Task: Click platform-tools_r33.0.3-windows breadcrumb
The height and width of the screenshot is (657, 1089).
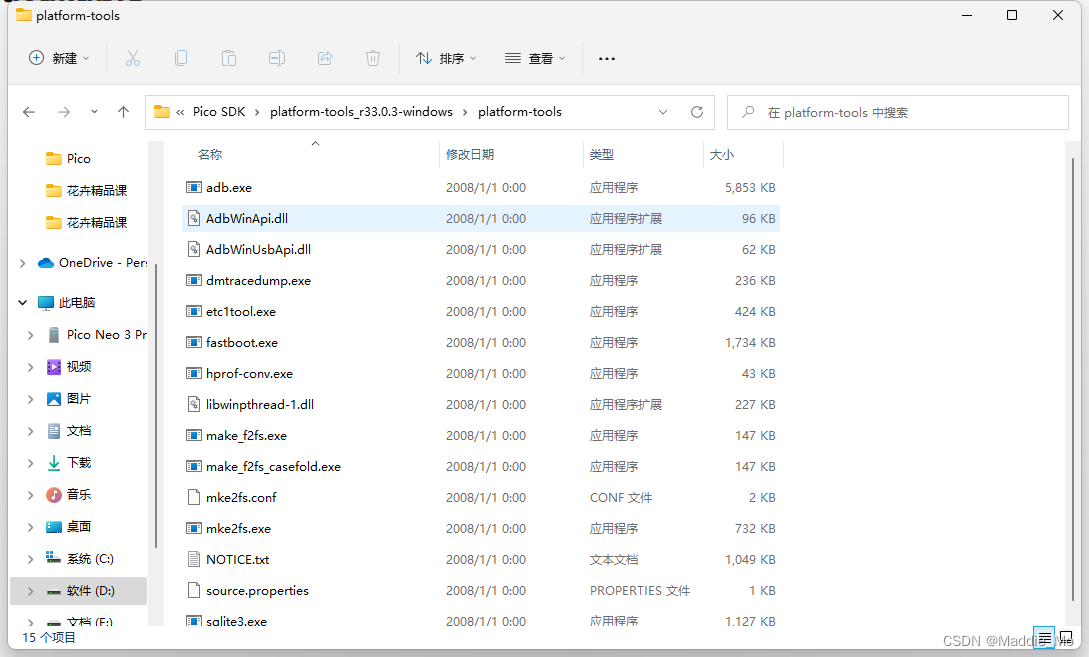Action: click(361, 112)
